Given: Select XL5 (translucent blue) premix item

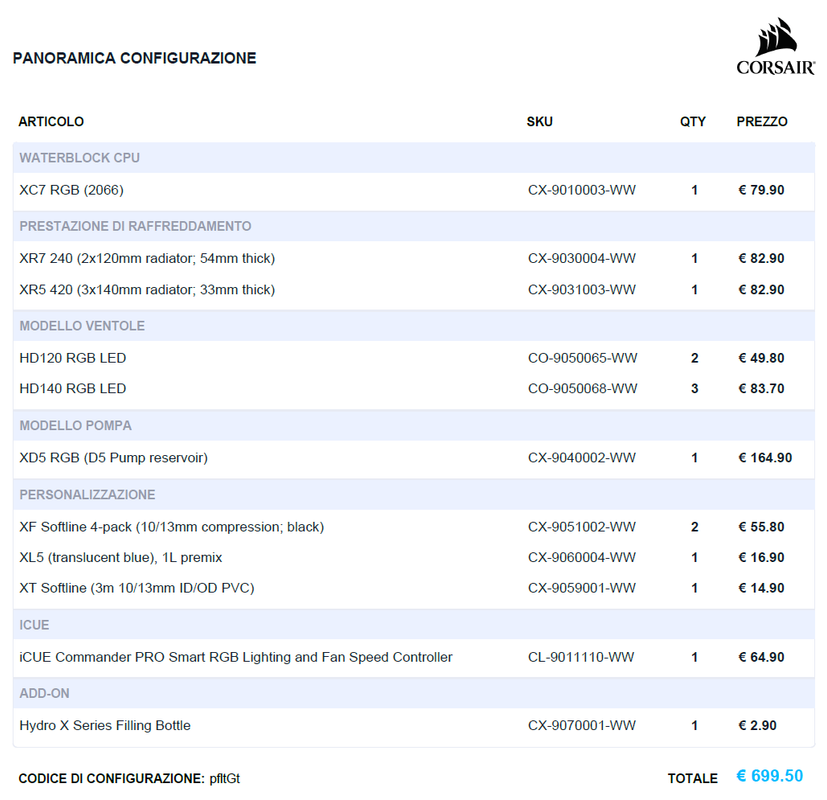Looking at the screenshot, I should coord(121,557).
